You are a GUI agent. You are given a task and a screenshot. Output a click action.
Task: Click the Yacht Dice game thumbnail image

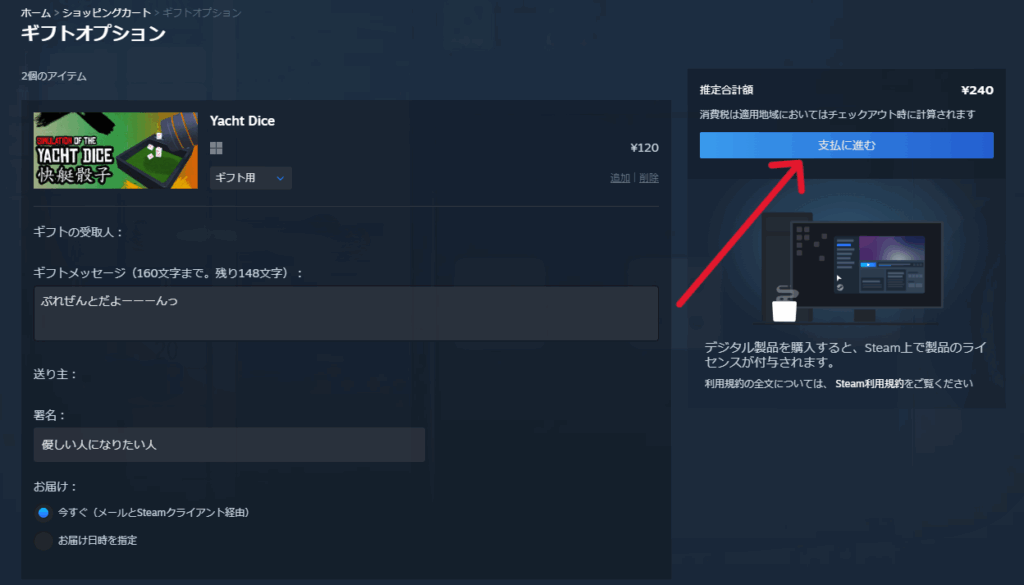pos(114,150)
